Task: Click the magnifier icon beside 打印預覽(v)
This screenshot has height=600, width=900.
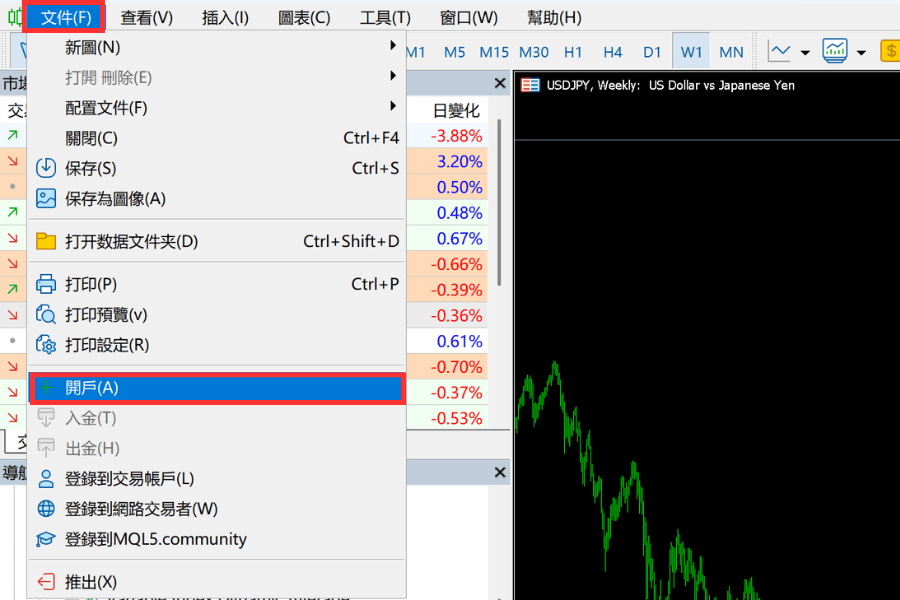Action: [x=46, y=313]
